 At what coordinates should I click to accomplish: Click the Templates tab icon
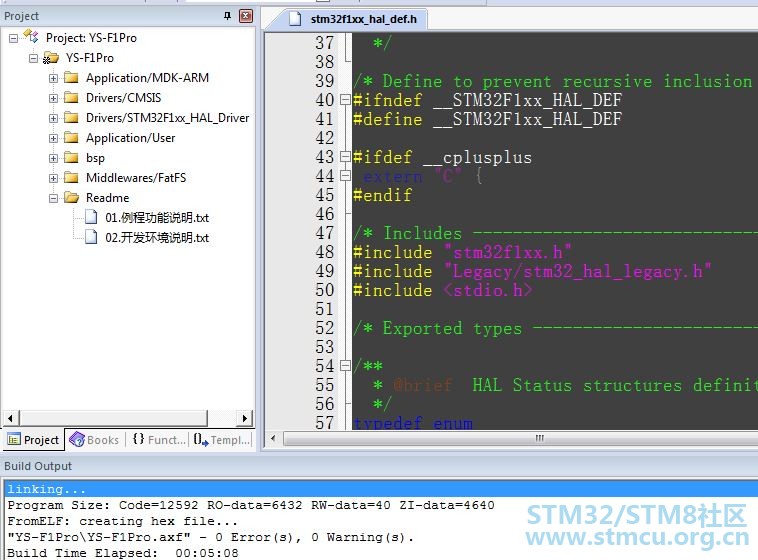pyautogui.click(x=201, y=439)
